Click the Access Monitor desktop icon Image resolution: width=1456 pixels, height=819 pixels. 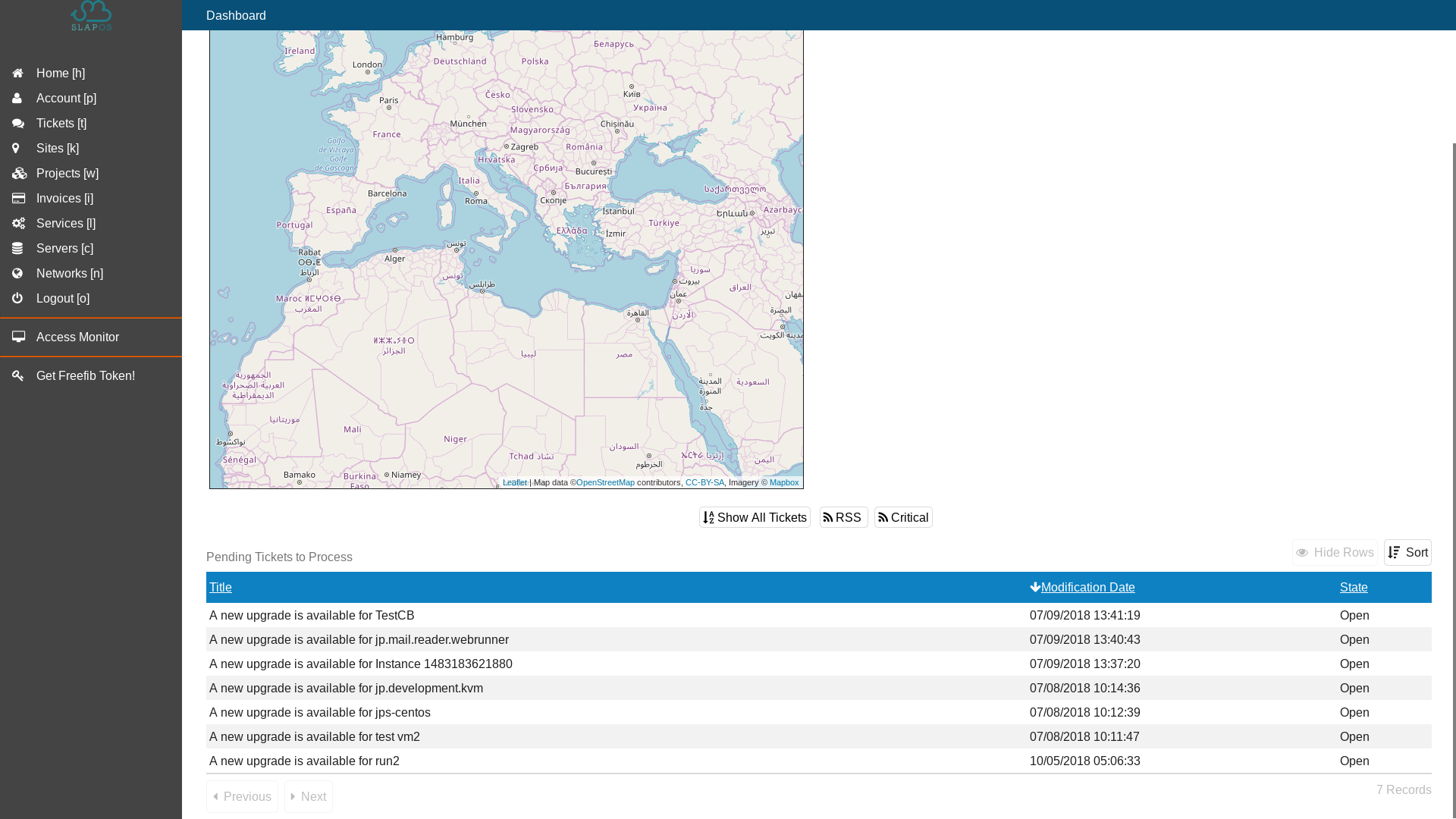tap(18, 337)
